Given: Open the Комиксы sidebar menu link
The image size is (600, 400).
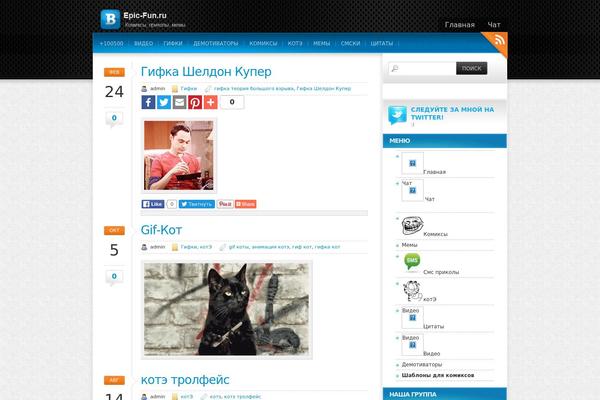Looking at the screenshot, I should click(x=435, y=234).
